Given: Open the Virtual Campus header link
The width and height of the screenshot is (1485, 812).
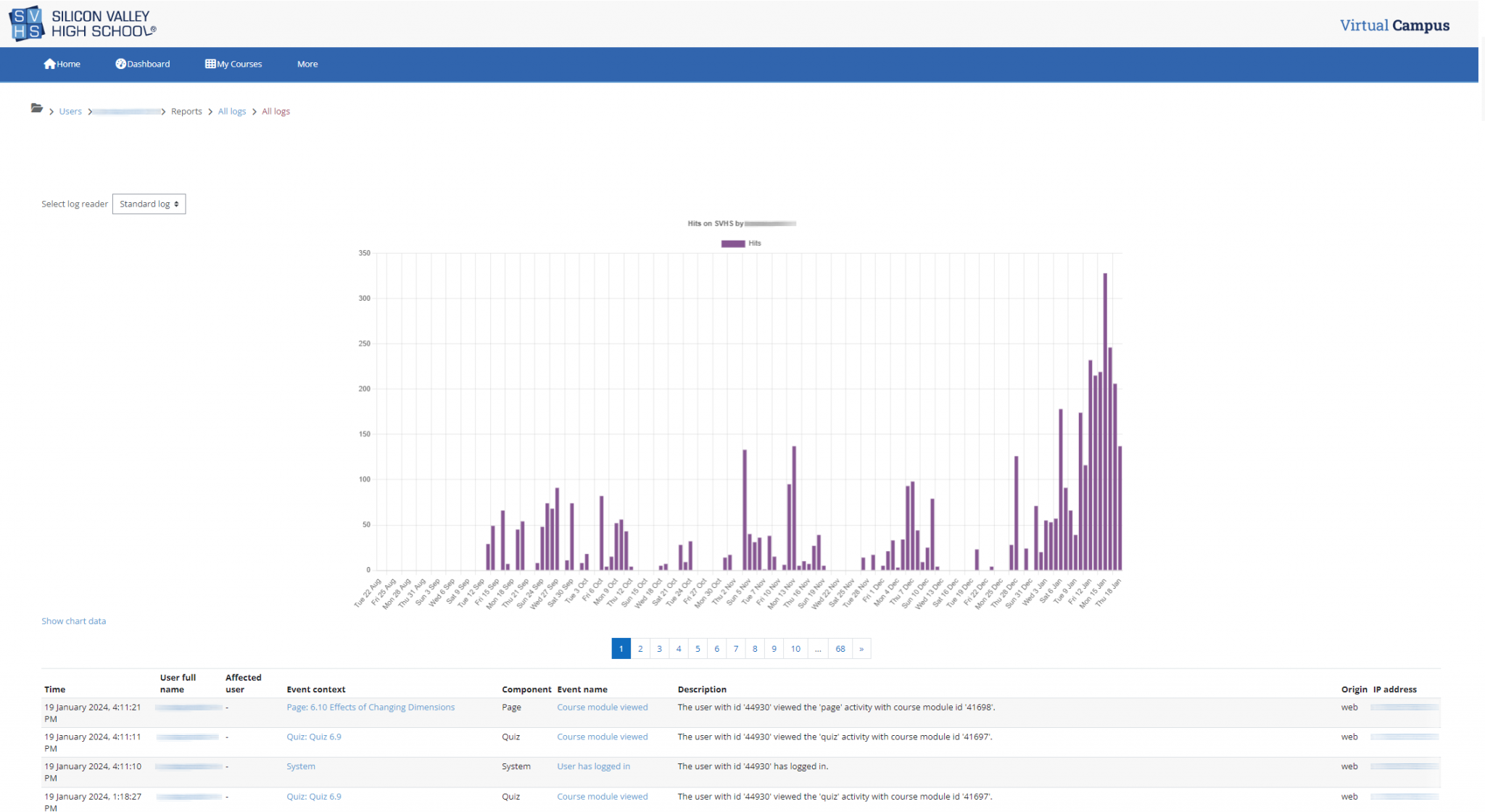Looking at the screenshot, I should click(1394, 25).
